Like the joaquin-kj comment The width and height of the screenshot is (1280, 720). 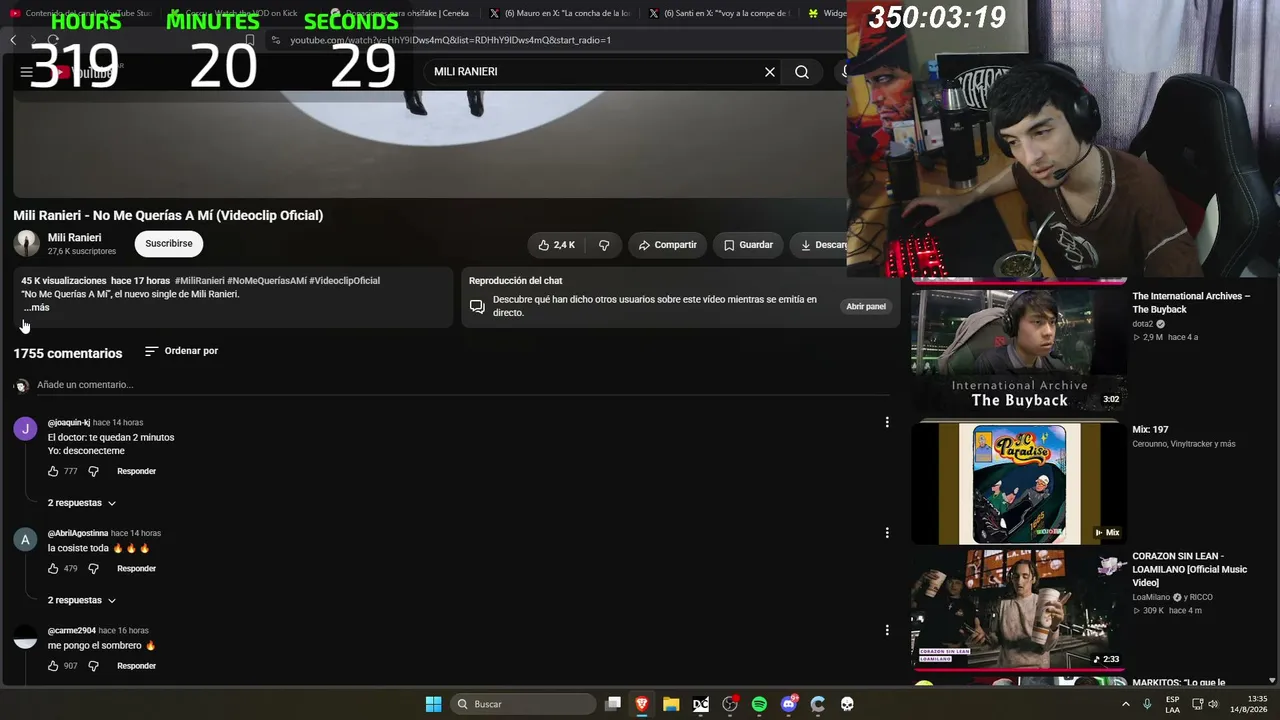53,471
